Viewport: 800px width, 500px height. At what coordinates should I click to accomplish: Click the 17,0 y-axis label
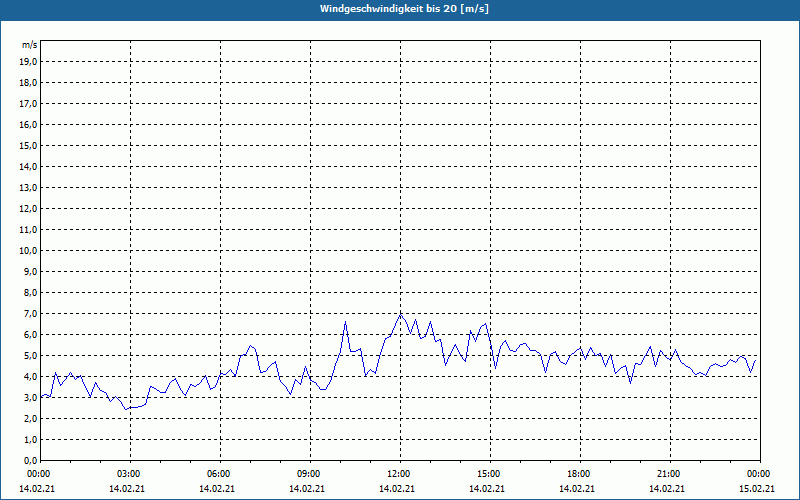[x=29, y=104]
